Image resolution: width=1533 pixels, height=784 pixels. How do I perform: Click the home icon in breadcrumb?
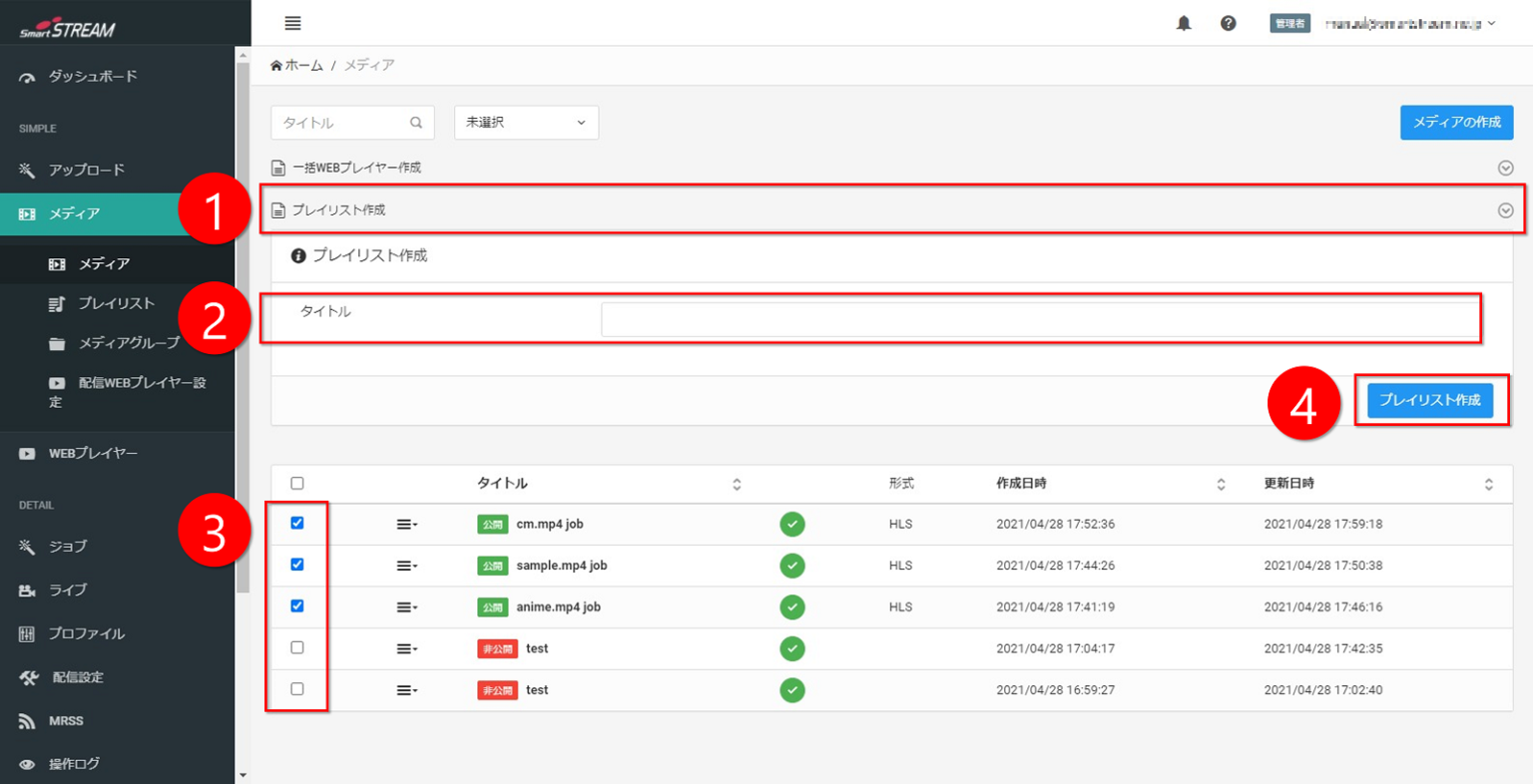pos(276,66)
